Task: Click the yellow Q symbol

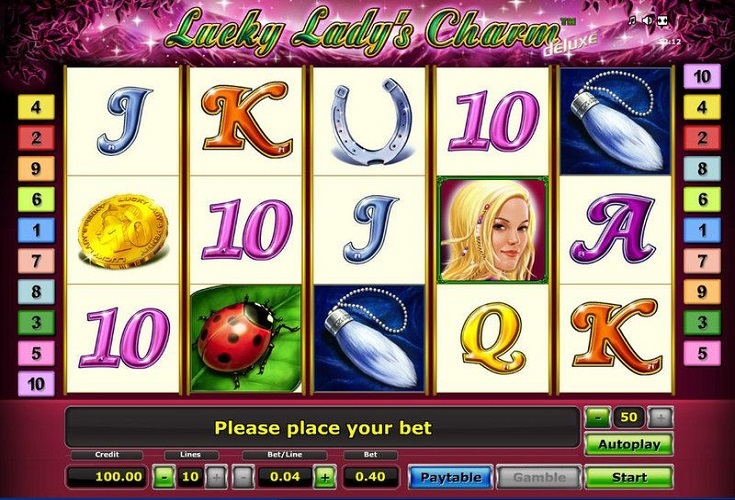Action: [x=492, y=338]
